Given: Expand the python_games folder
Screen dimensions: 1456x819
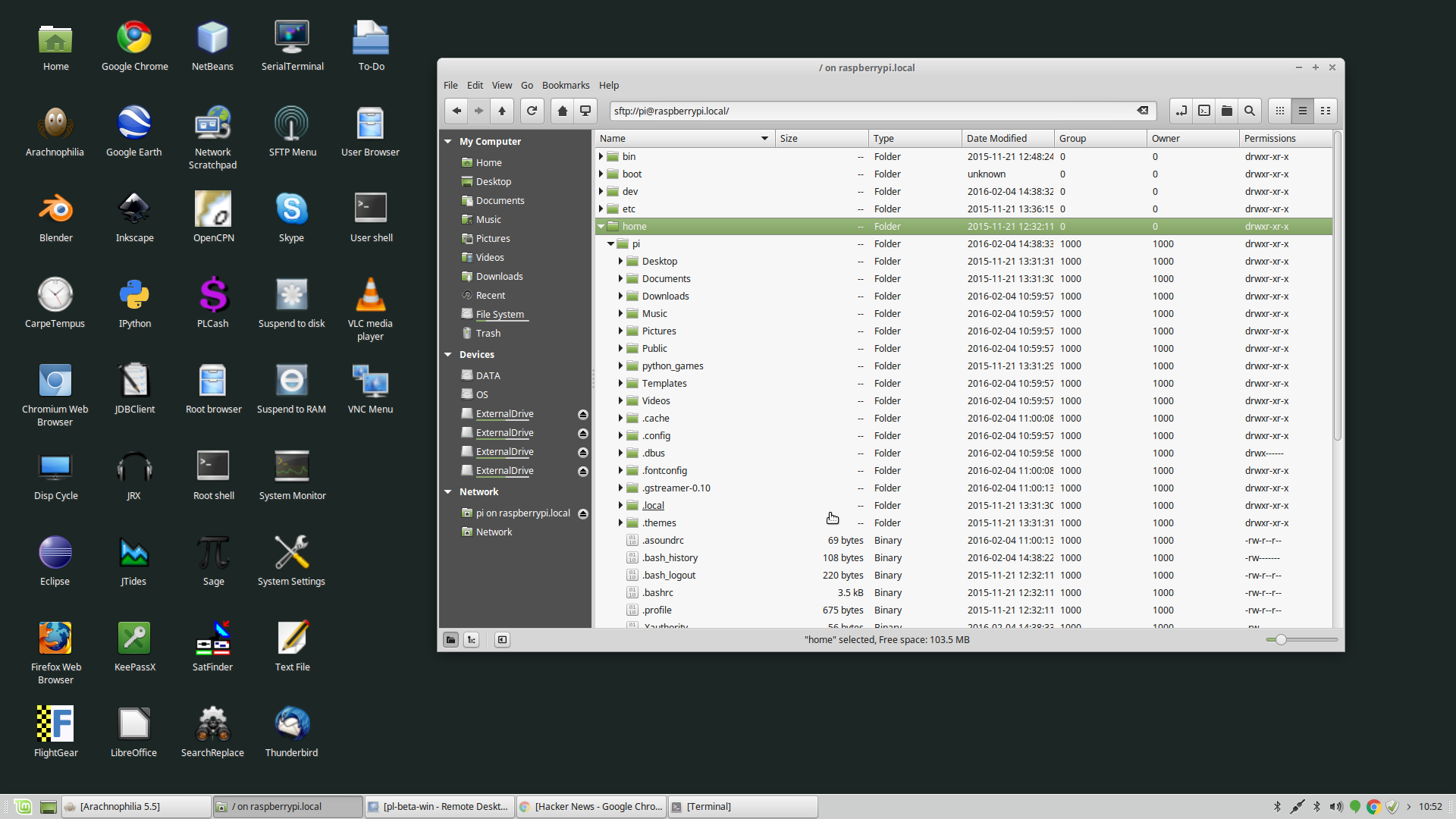Looking at the screenshot, I should point(620,366).
